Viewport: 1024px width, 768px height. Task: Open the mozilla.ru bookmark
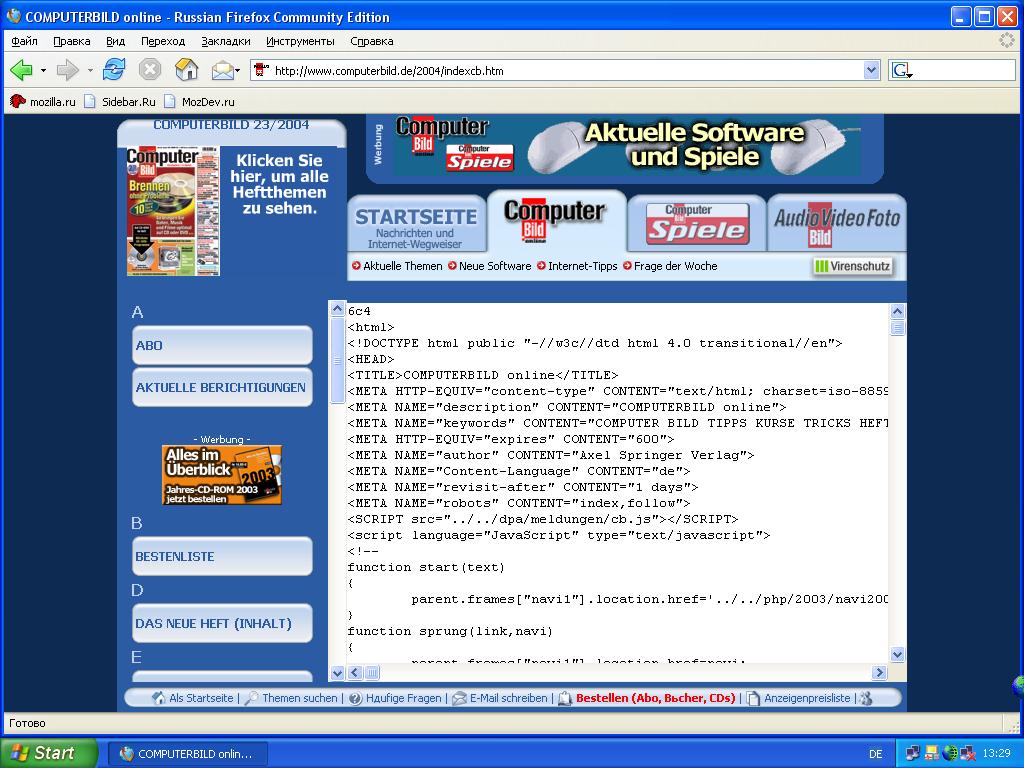(43, 101)
